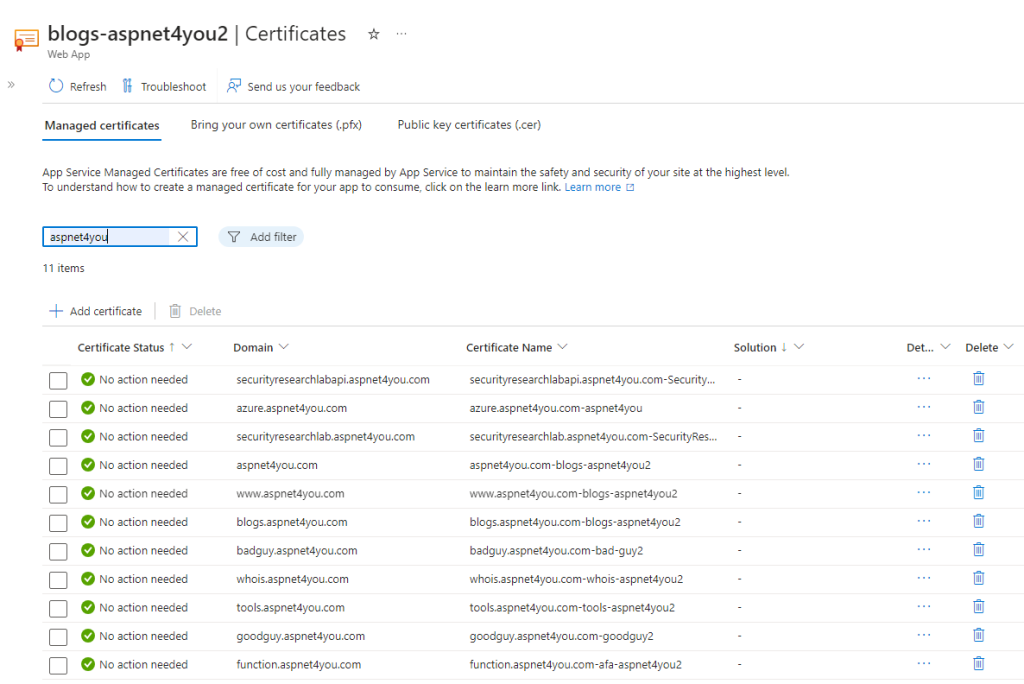Check the securityresearchlab.aspnet4you.com row checkbox
1024x684 pixels.
pos(58,437)
